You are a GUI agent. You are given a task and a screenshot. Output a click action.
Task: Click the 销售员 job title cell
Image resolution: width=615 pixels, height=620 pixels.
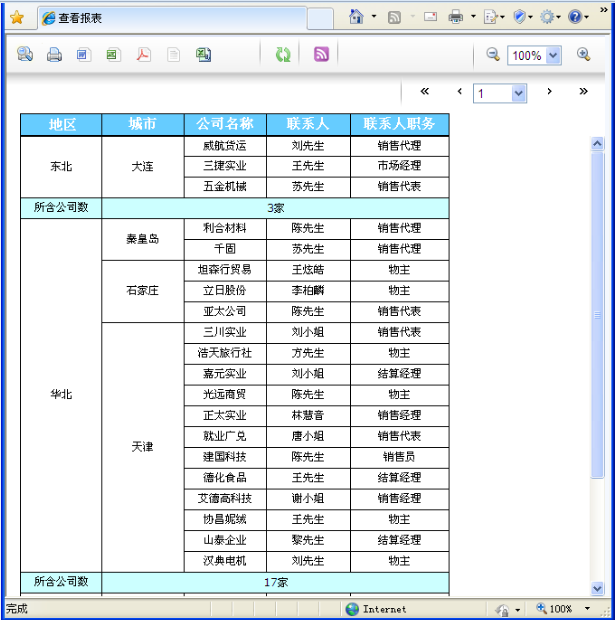click(399, 457)
